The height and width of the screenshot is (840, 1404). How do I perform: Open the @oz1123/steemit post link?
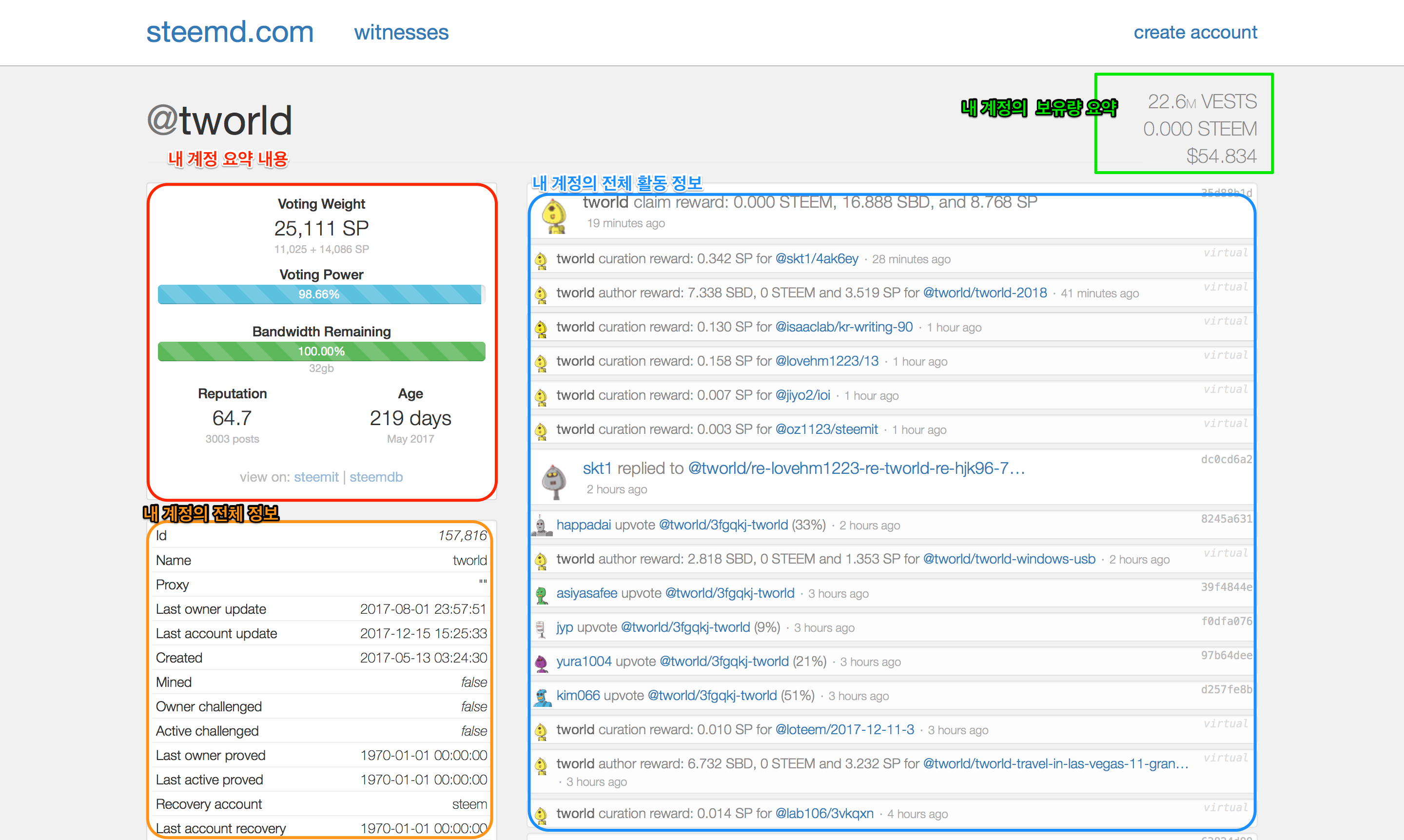click(x=826, y=429)
